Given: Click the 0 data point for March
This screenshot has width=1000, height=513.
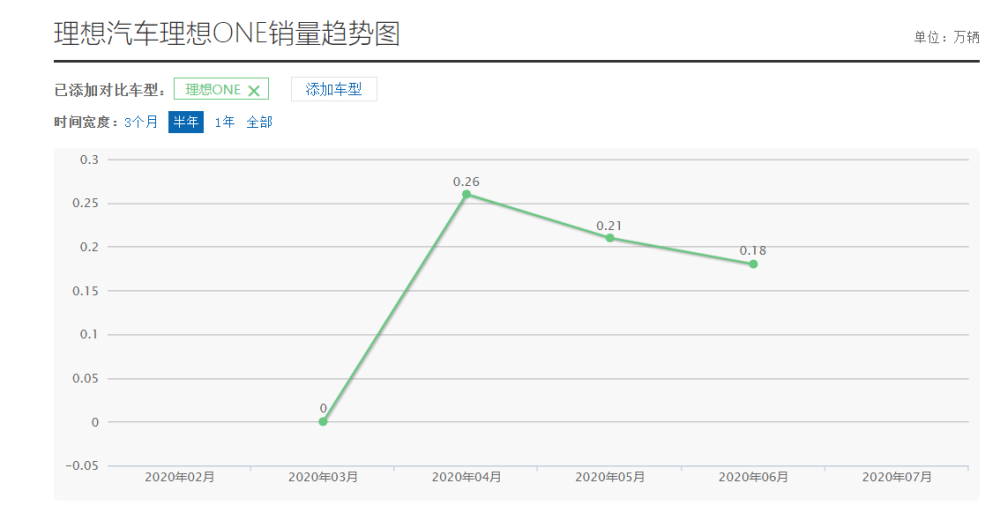Looking at the screenshot, I should (323, 422).
